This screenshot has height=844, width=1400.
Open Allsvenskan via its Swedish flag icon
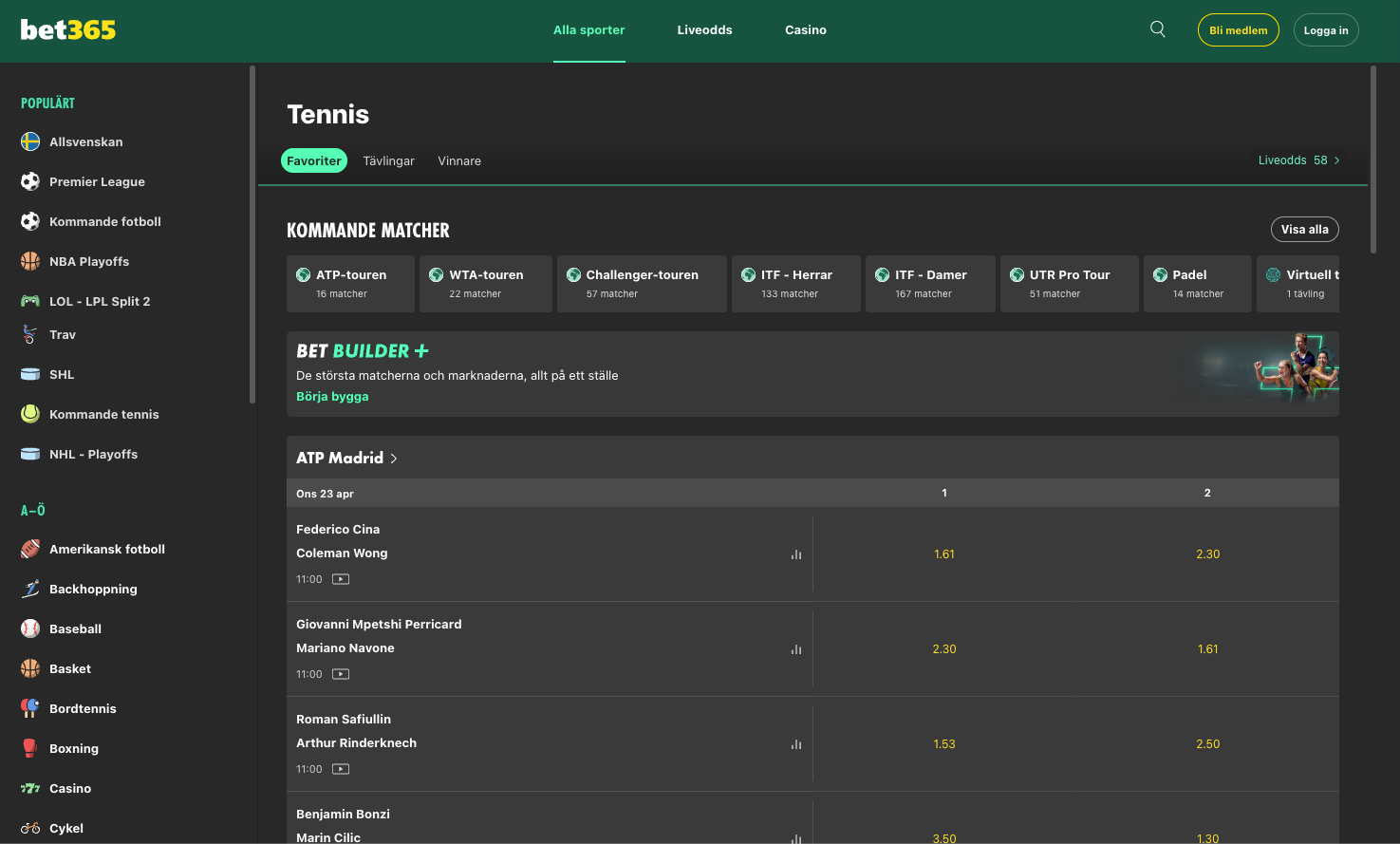[x=30, y=141]
